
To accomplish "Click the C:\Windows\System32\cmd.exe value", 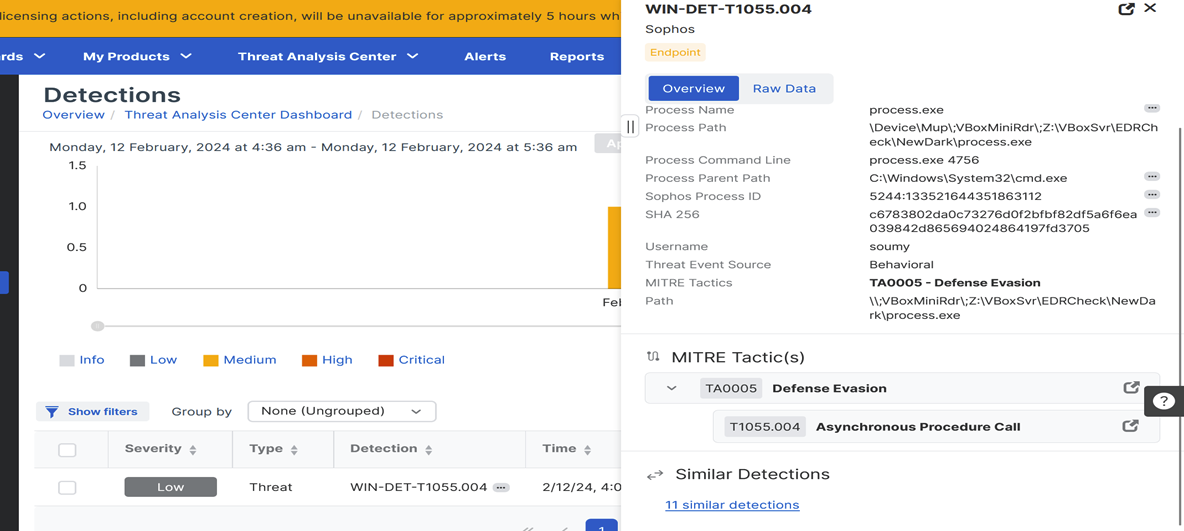I will tap(967, 178).
